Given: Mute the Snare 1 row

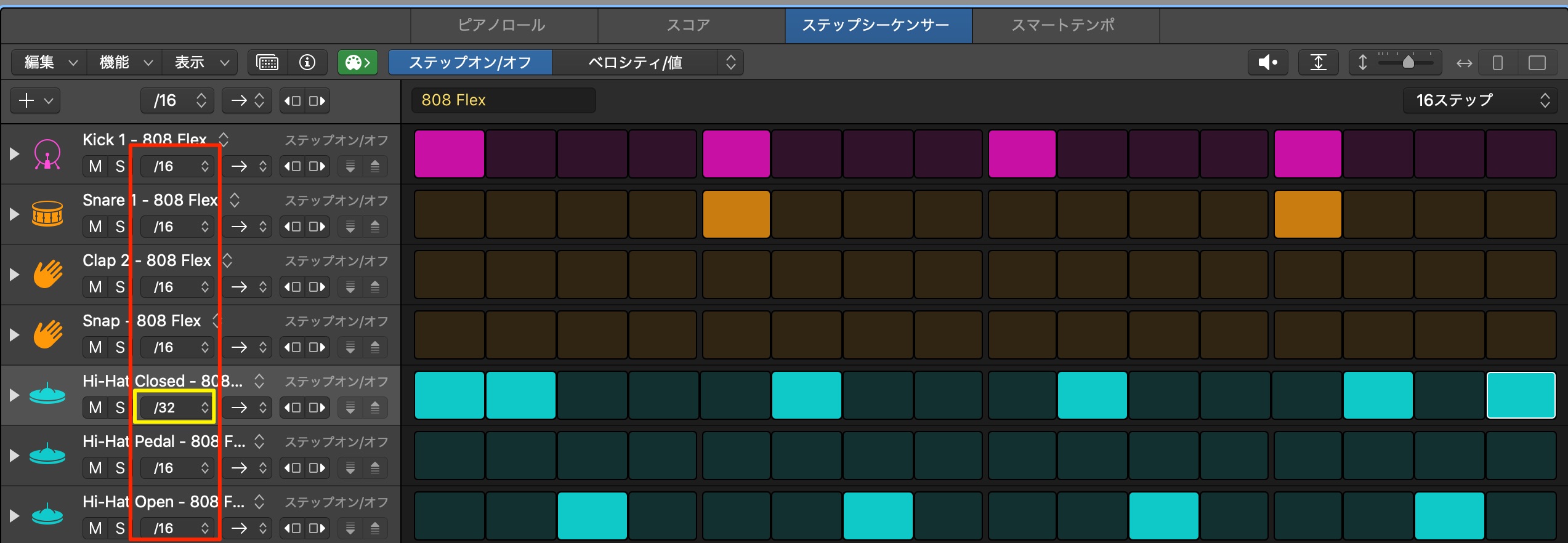Looking at the screenshot, I should tap(95, 227).
